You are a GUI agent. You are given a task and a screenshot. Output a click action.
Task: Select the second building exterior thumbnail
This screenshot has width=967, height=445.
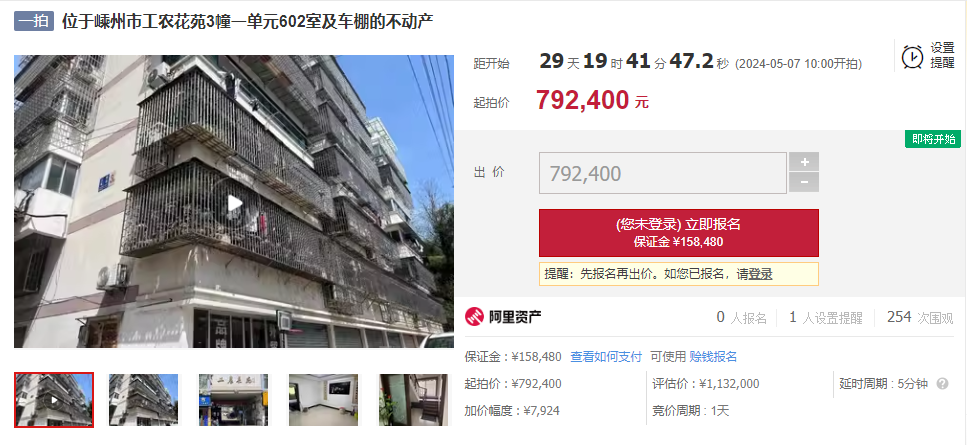click(144, 399)
